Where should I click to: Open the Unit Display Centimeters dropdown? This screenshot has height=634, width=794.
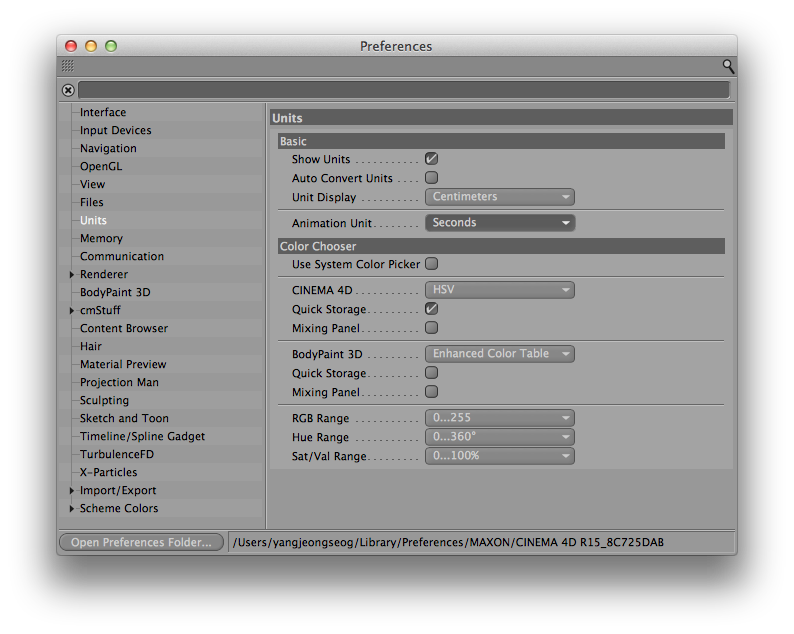[x=500, y=196]
